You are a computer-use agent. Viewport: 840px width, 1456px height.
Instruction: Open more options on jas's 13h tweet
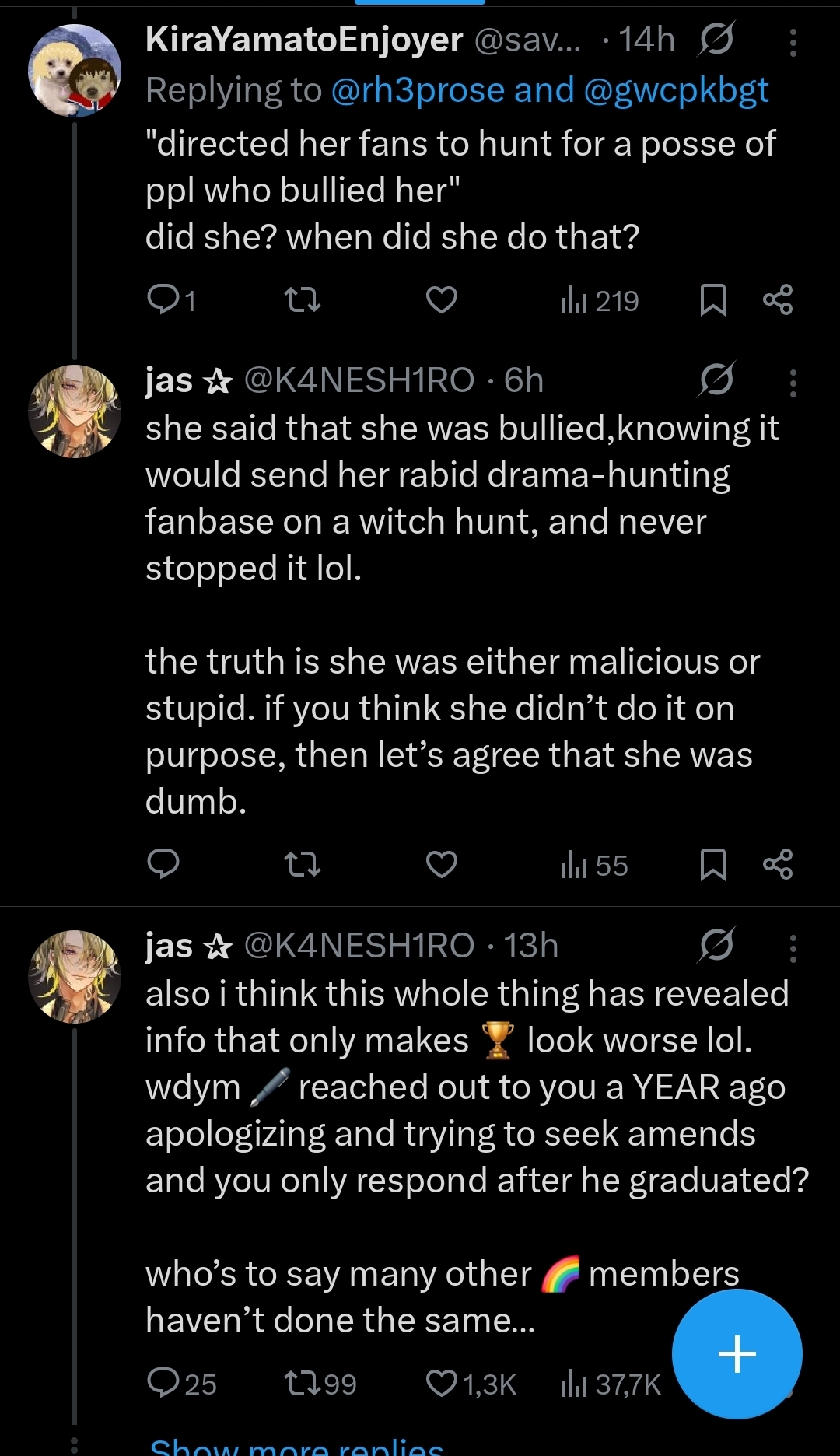793,948
